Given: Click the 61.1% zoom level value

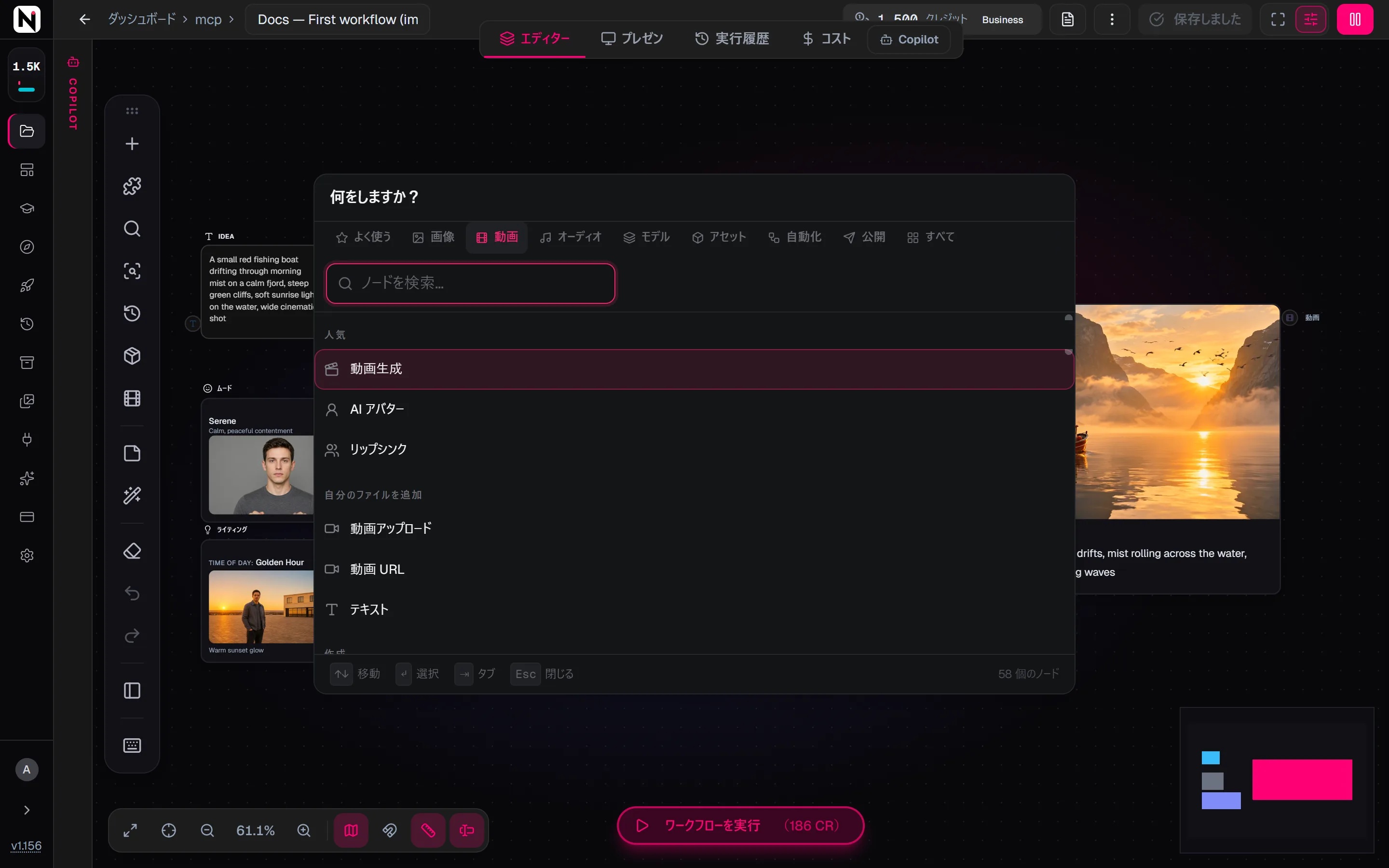Looking at the screenshot, I should point(256,831).
